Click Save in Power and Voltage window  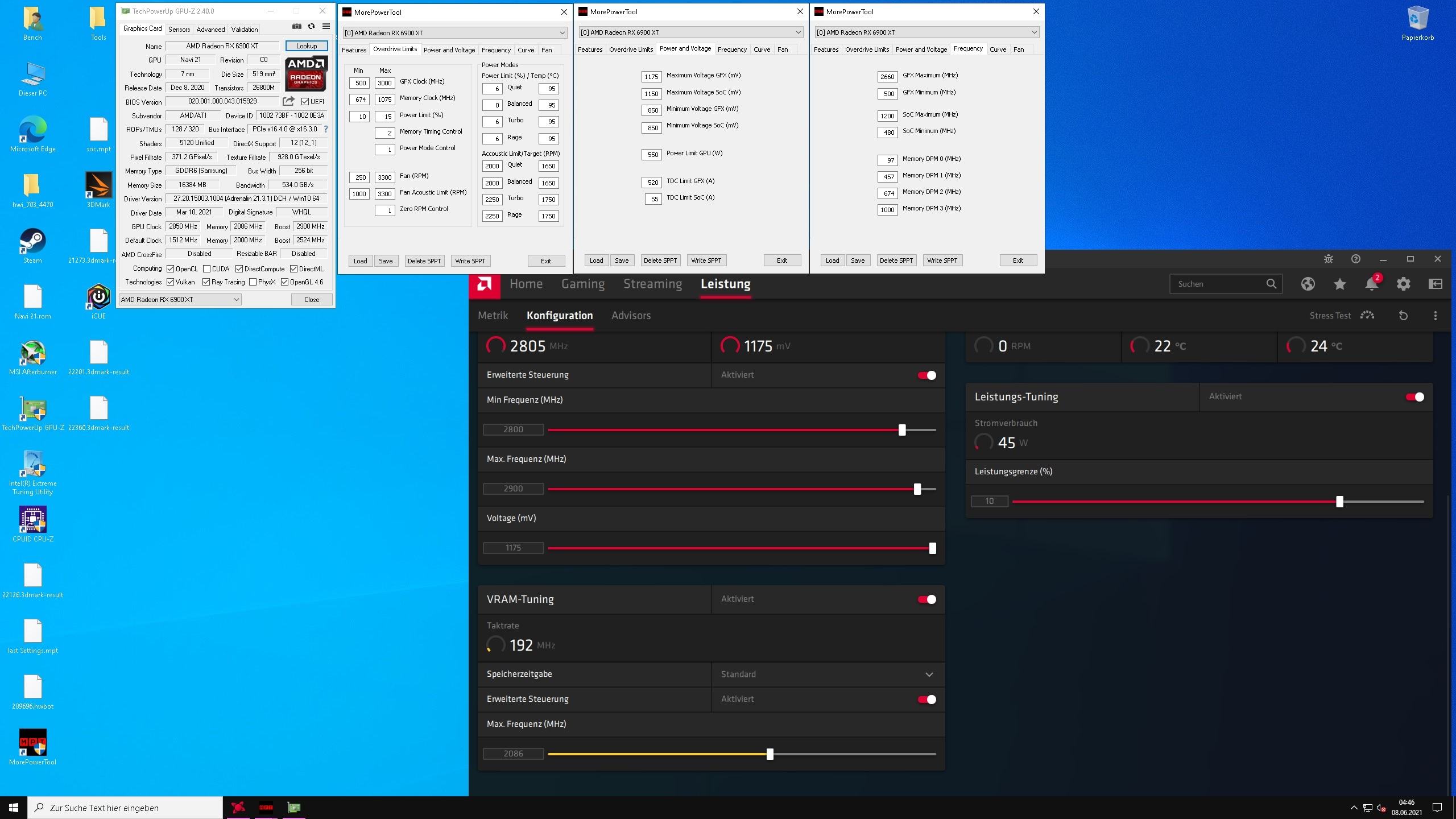coord(622,260)
